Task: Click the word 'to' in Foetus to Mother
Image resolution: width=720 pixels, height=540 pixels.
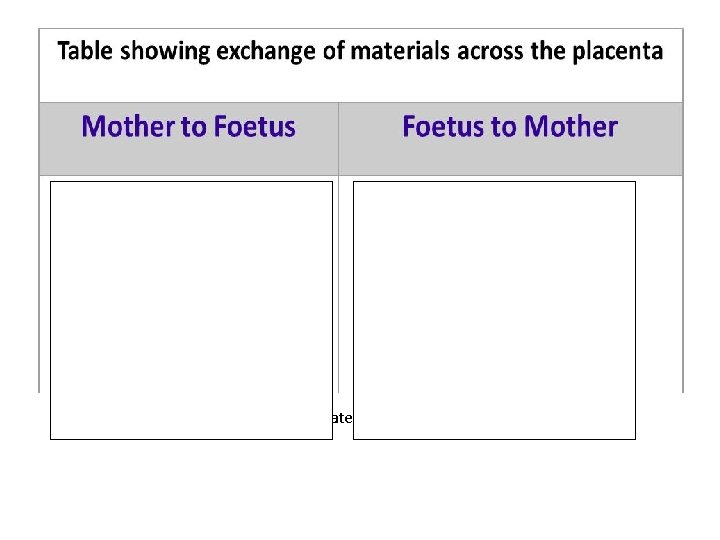Action: (503, 127)
